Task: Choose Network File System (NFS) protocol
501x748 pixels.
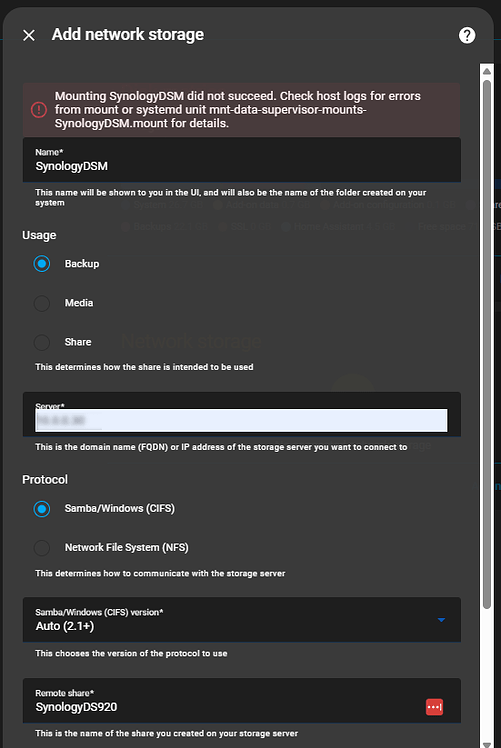Action: coord(42,548)
